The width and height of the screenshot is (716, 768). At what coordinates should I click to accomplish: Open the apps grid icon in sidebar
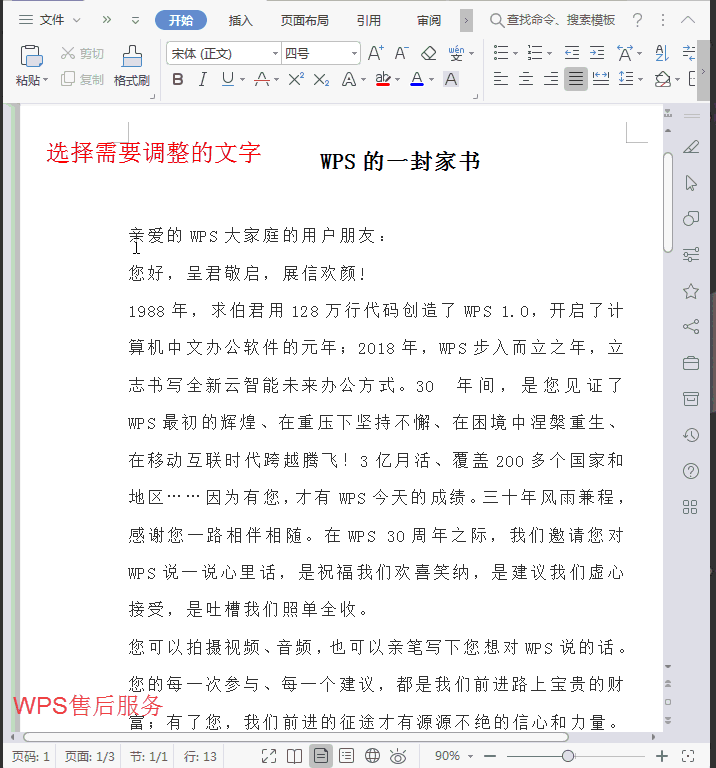pyautogui.click(x=690, y=507)
